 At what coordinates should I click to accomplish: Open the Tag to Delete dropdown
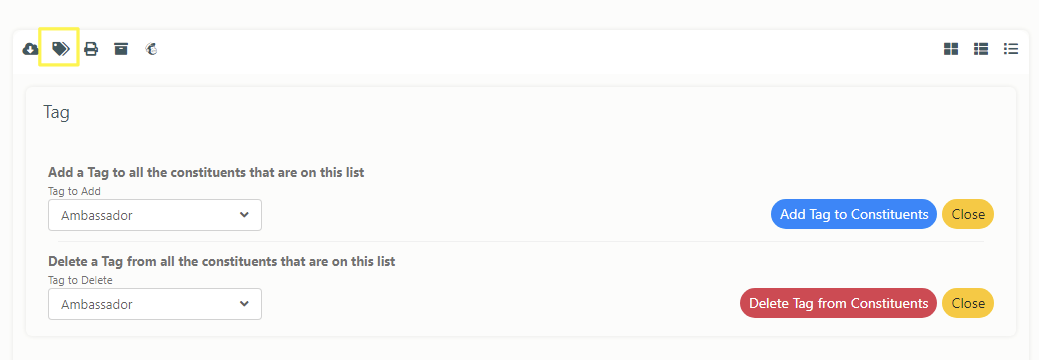click(155, 304)
